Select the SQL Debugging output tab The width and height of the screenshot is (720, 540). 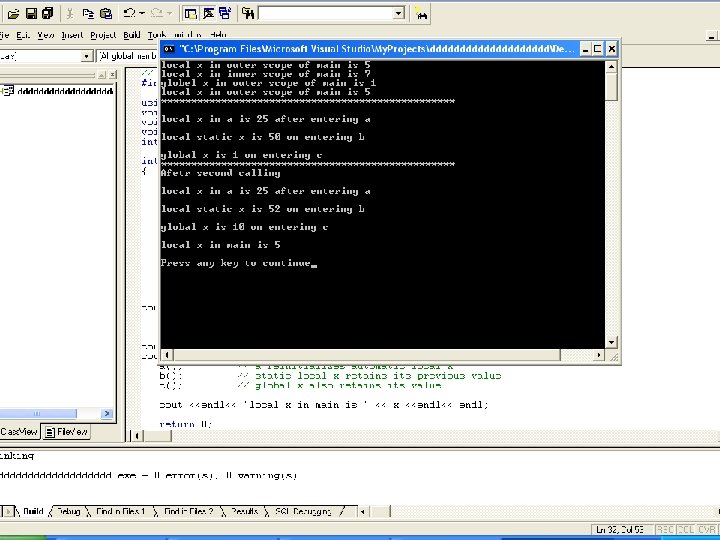pyautogui.click(x=303, y=511)
